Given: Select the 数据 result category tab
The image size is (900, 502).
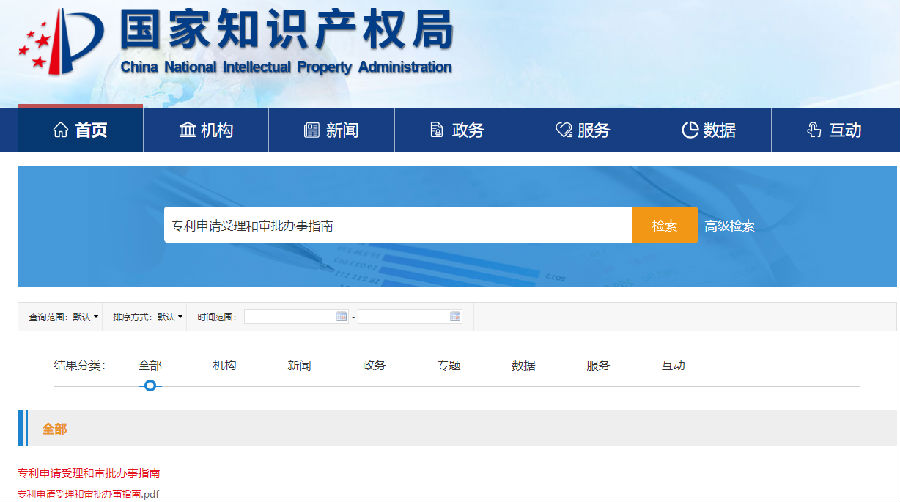Looking at the screenshot, I should click(523, 366).
